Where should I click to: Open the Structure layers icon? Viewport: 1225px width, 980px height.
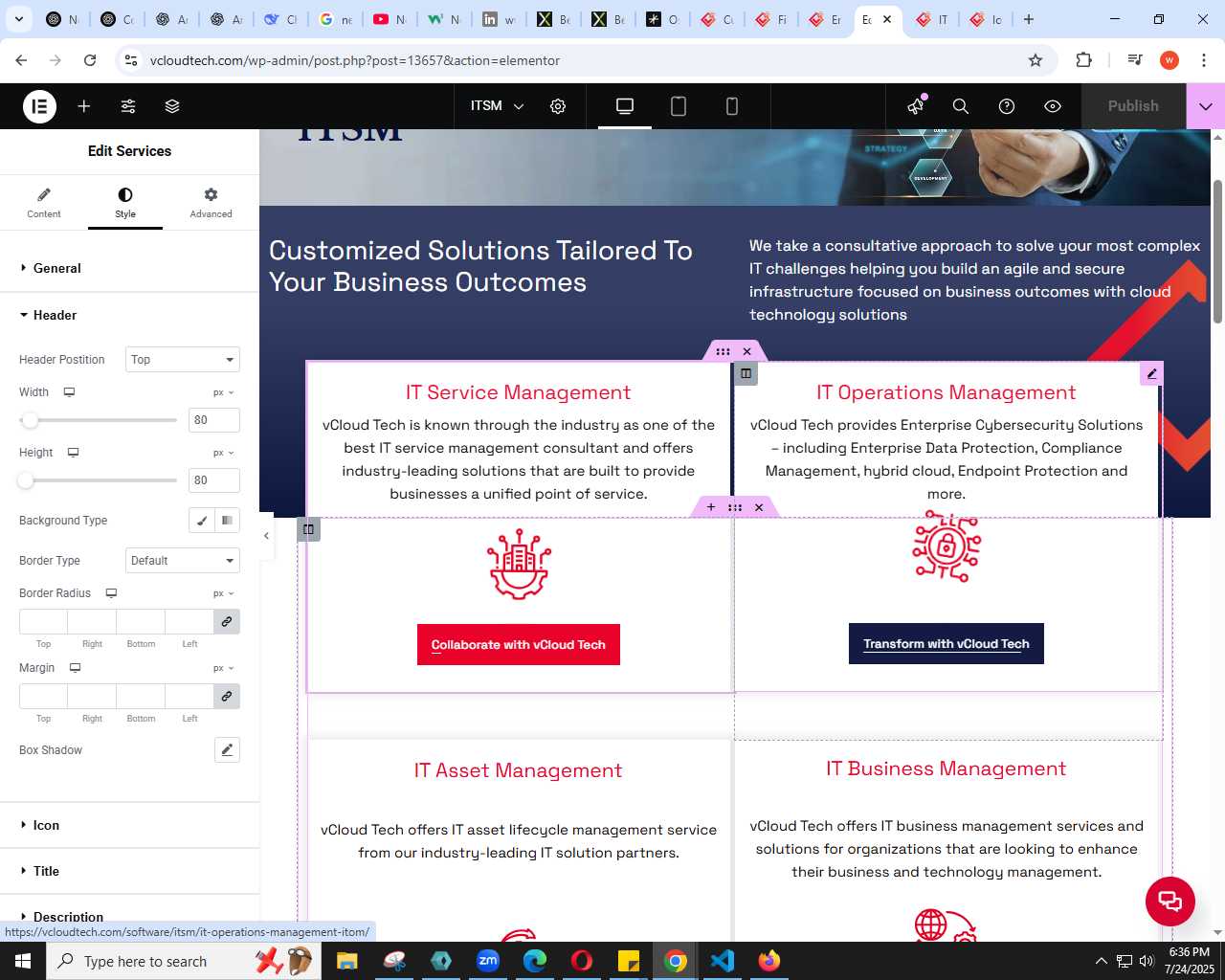pos(172,106)
